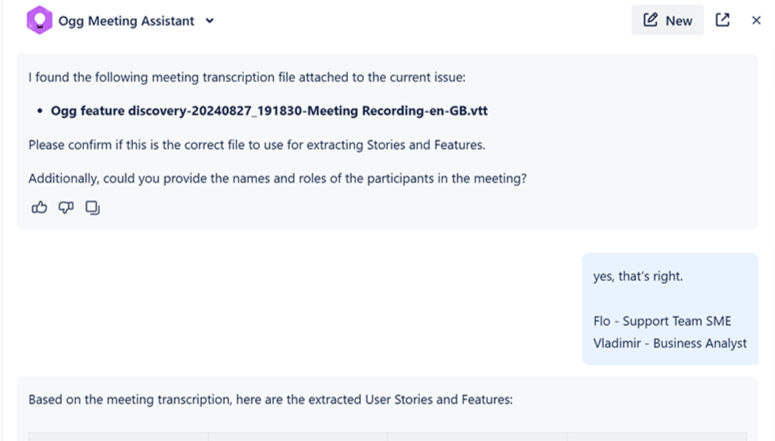Copy the assistant response
The width and height of the screenshot is (775, 441).
click(92, 207)
